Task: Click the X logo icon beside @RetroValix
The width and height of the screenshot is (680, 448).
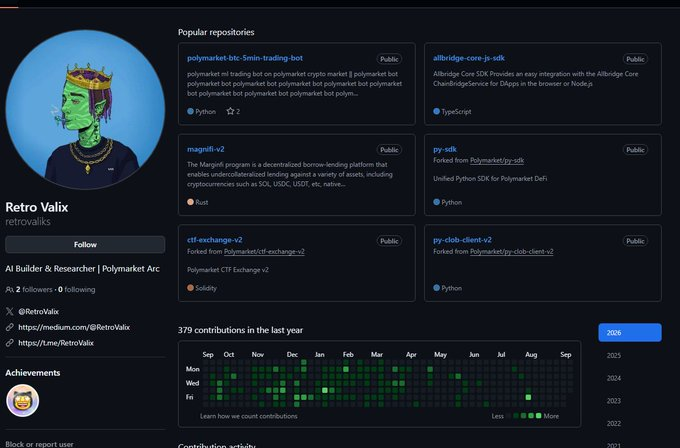Action: coord(10,311)
